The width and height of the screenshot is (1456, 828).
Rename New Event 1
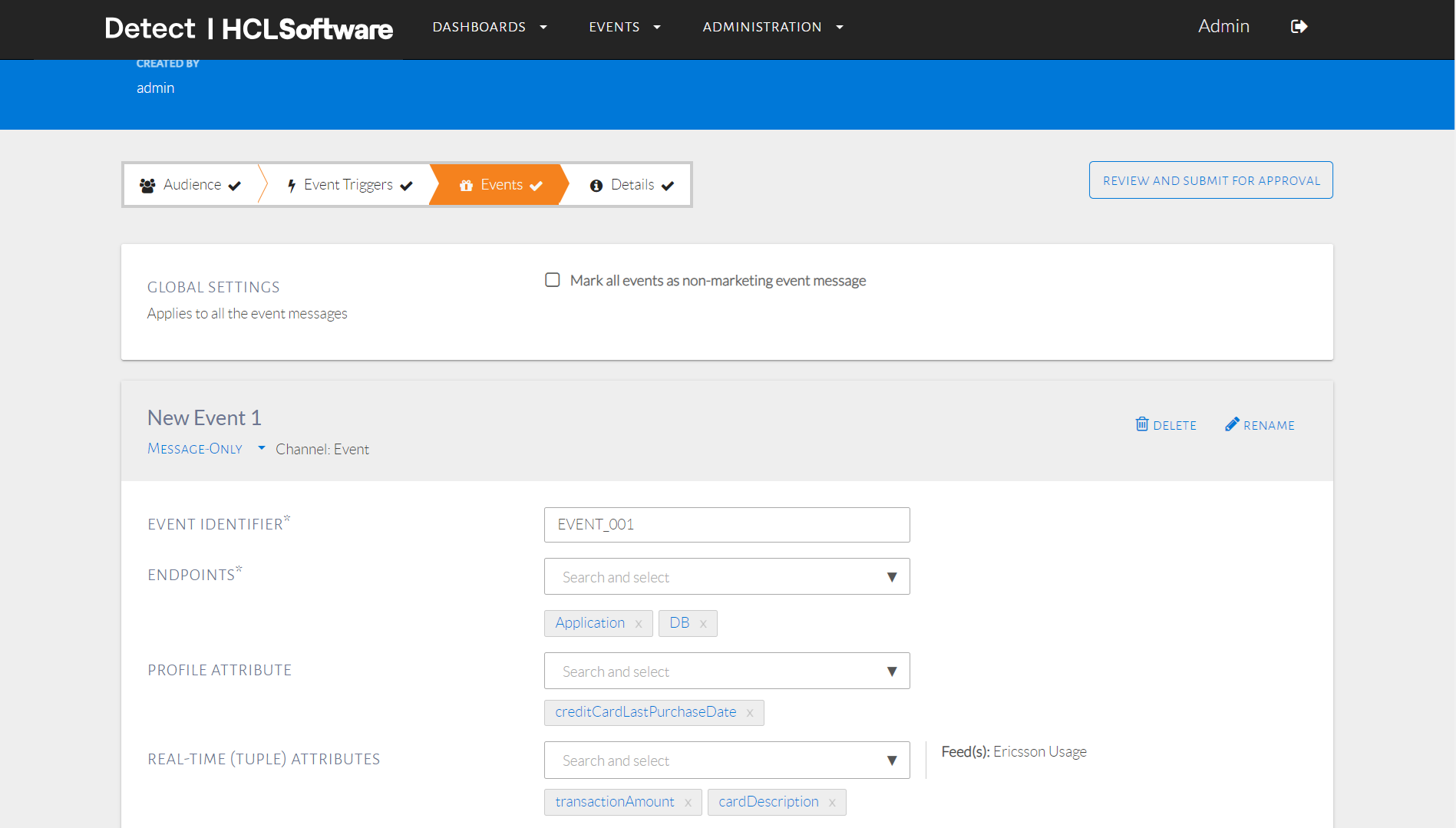click(x=1260, y=425)
